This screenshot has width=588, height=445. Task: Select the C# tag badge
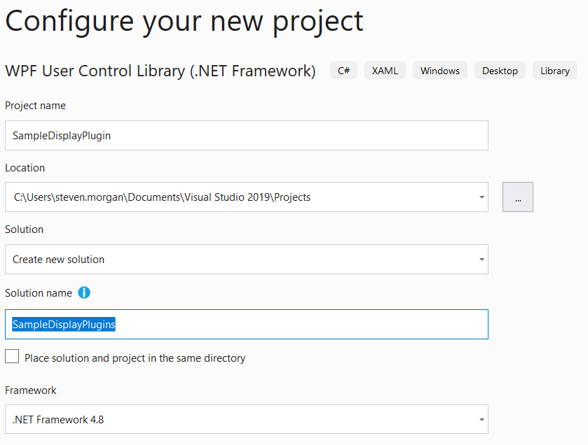point(344,70)
